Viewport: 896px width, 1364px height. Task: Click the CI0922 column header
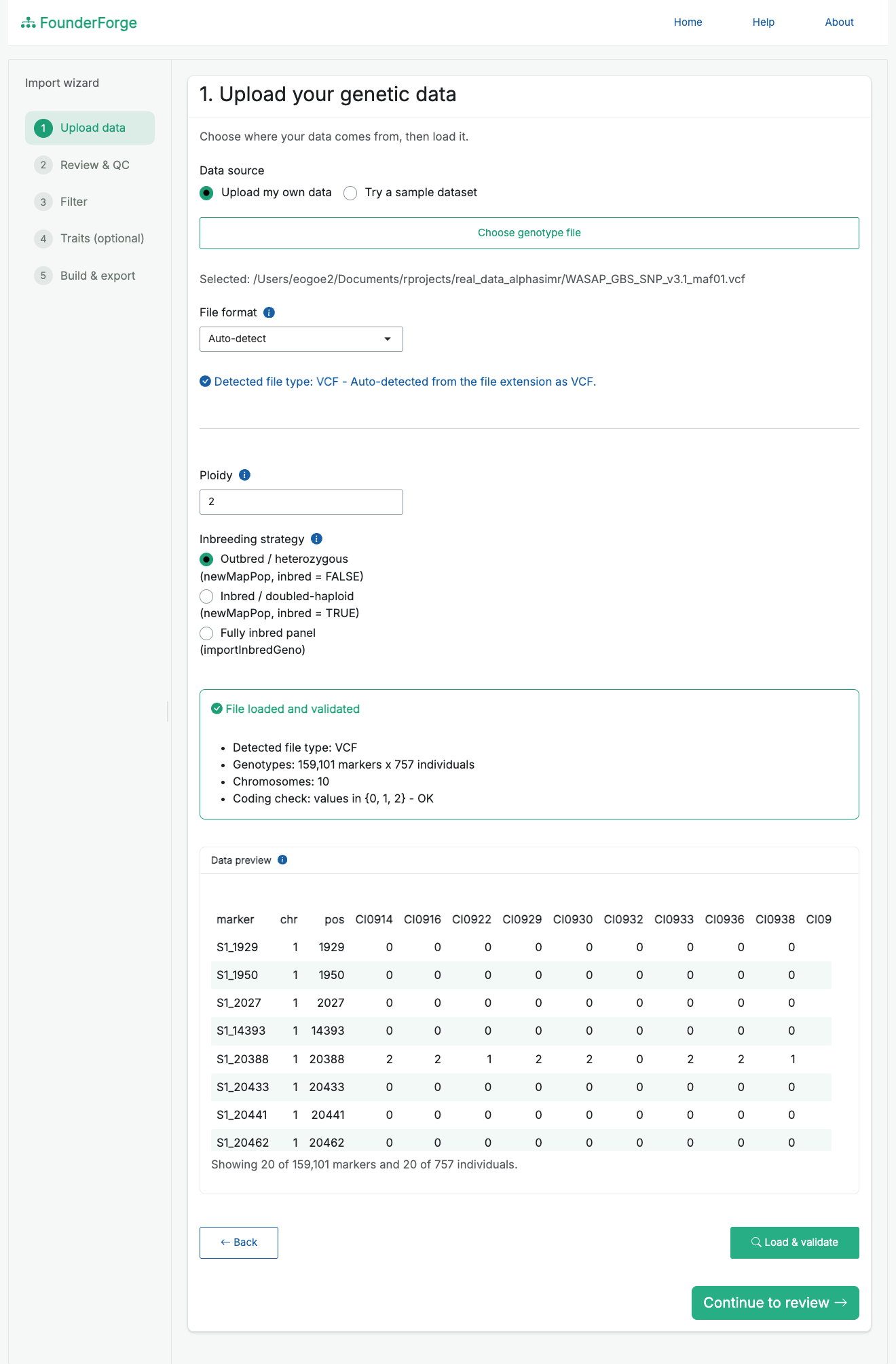tap(472, 919)
